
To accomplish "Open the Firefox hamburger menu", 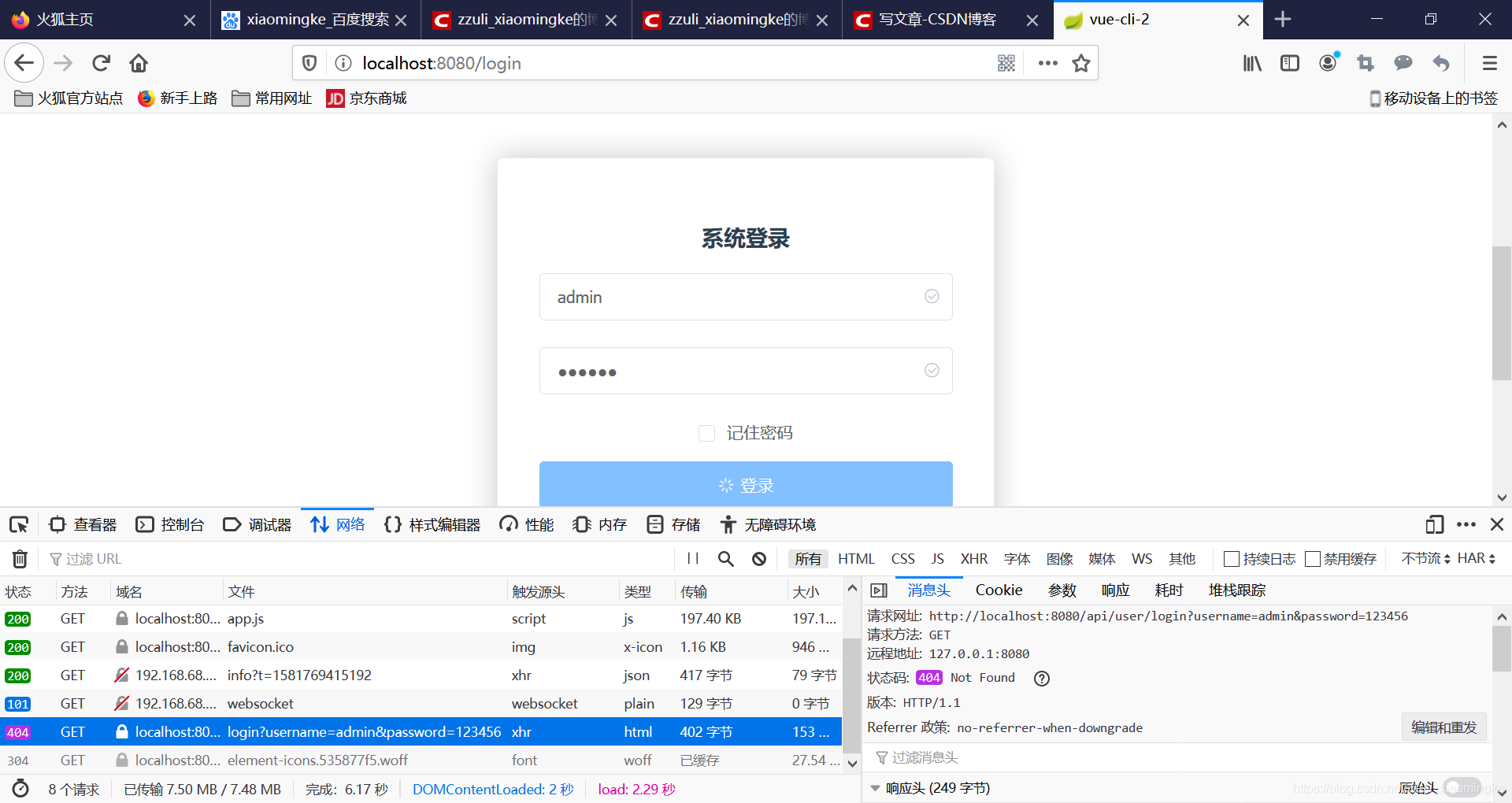I will 1489,63.
